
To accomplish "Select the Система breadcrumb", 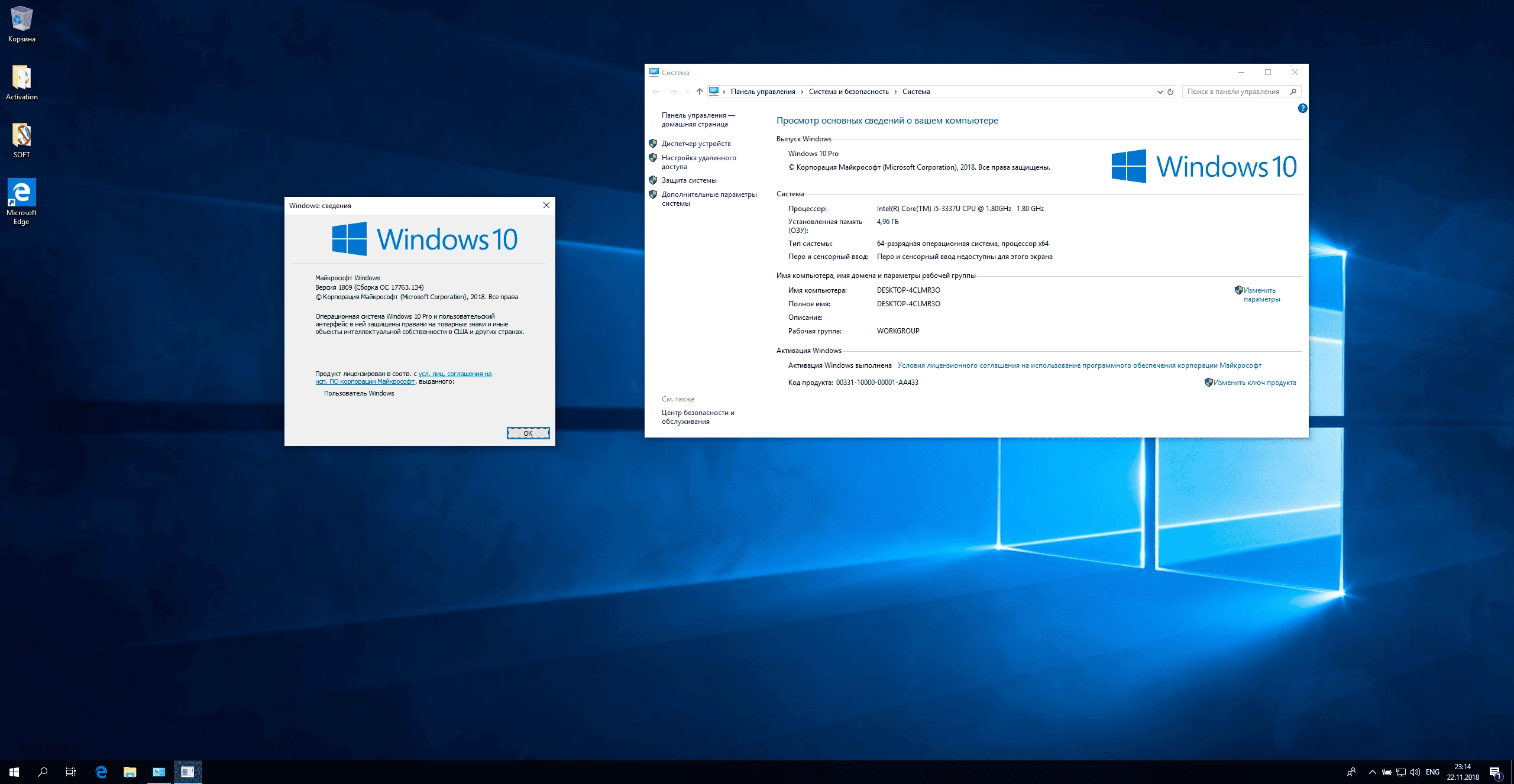I will tap(916, 92).
